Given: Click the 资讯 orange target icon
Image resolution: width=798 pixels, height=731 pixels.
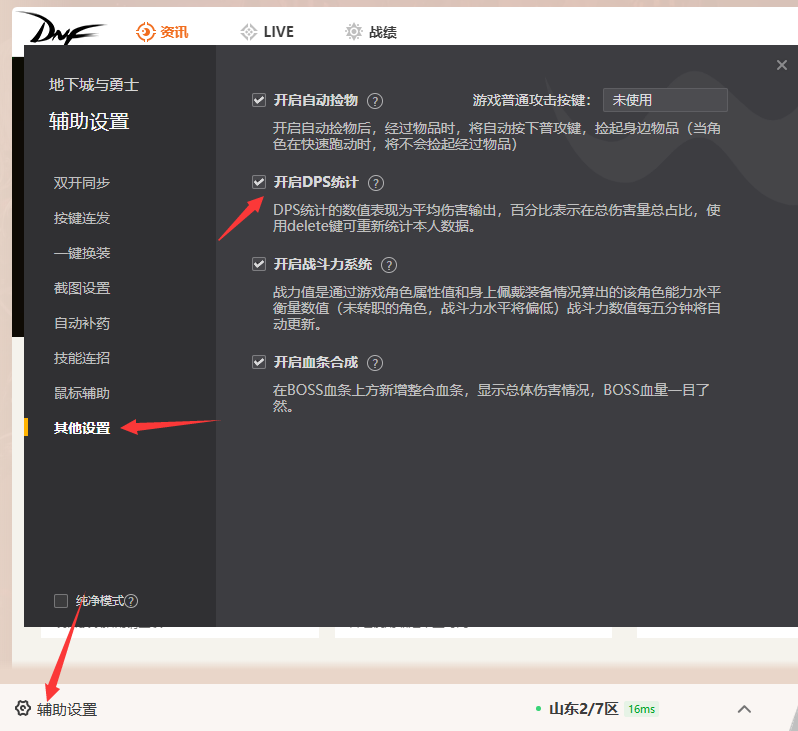Looking at the screenshot, I should tap(146, 32).
